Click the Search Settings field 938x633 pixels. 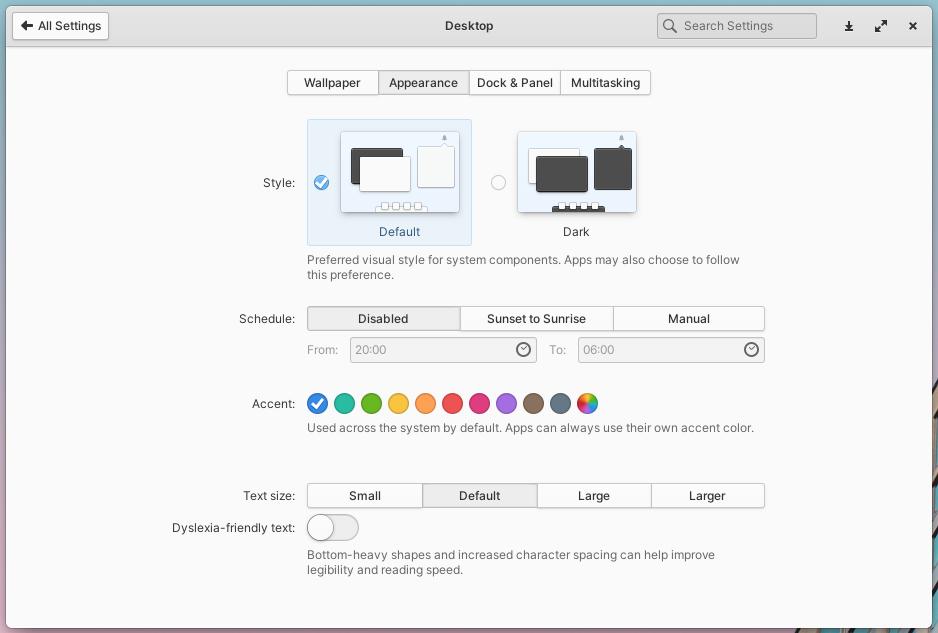(x=736, y=25)
